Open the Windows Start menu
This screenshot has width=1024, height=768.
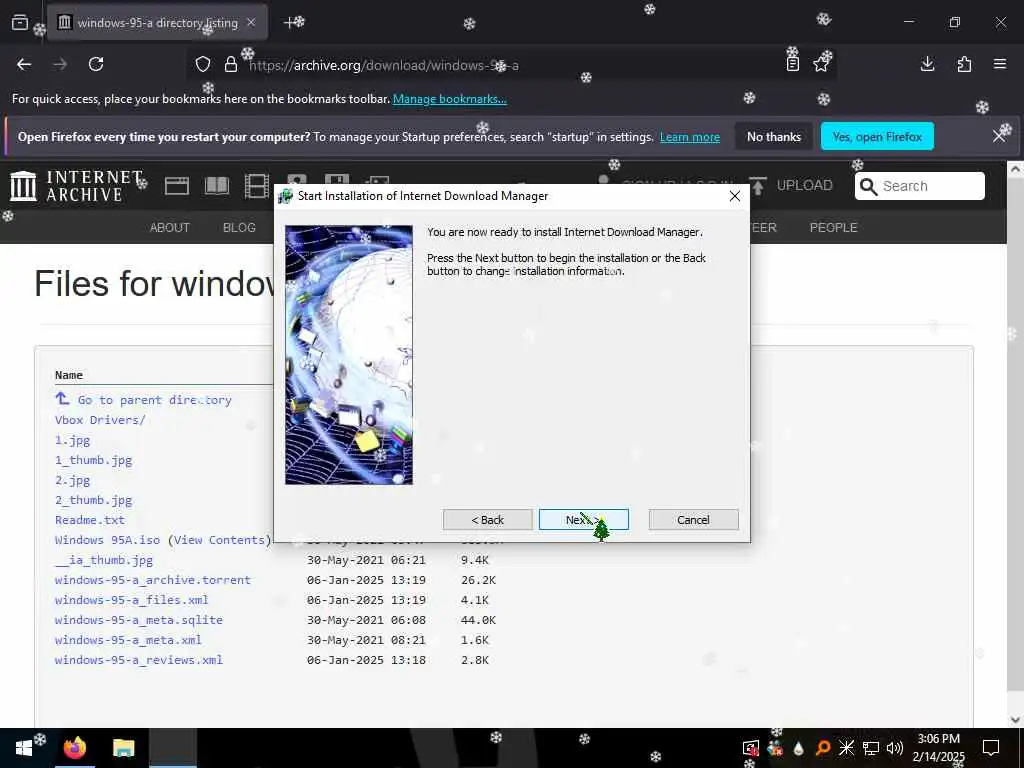pos(24,748)
